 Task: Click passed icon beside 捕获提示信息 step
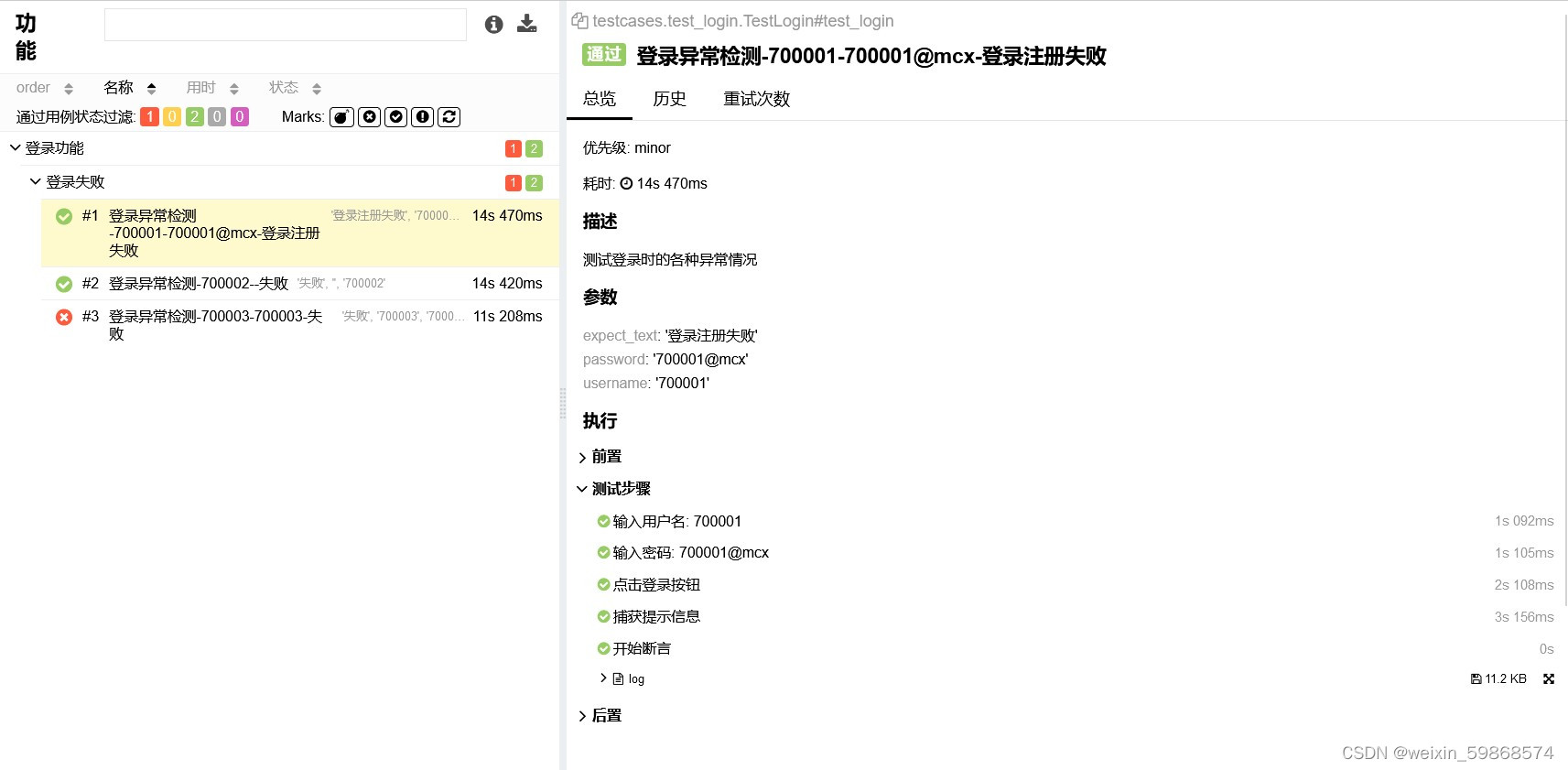pos(603,617)
